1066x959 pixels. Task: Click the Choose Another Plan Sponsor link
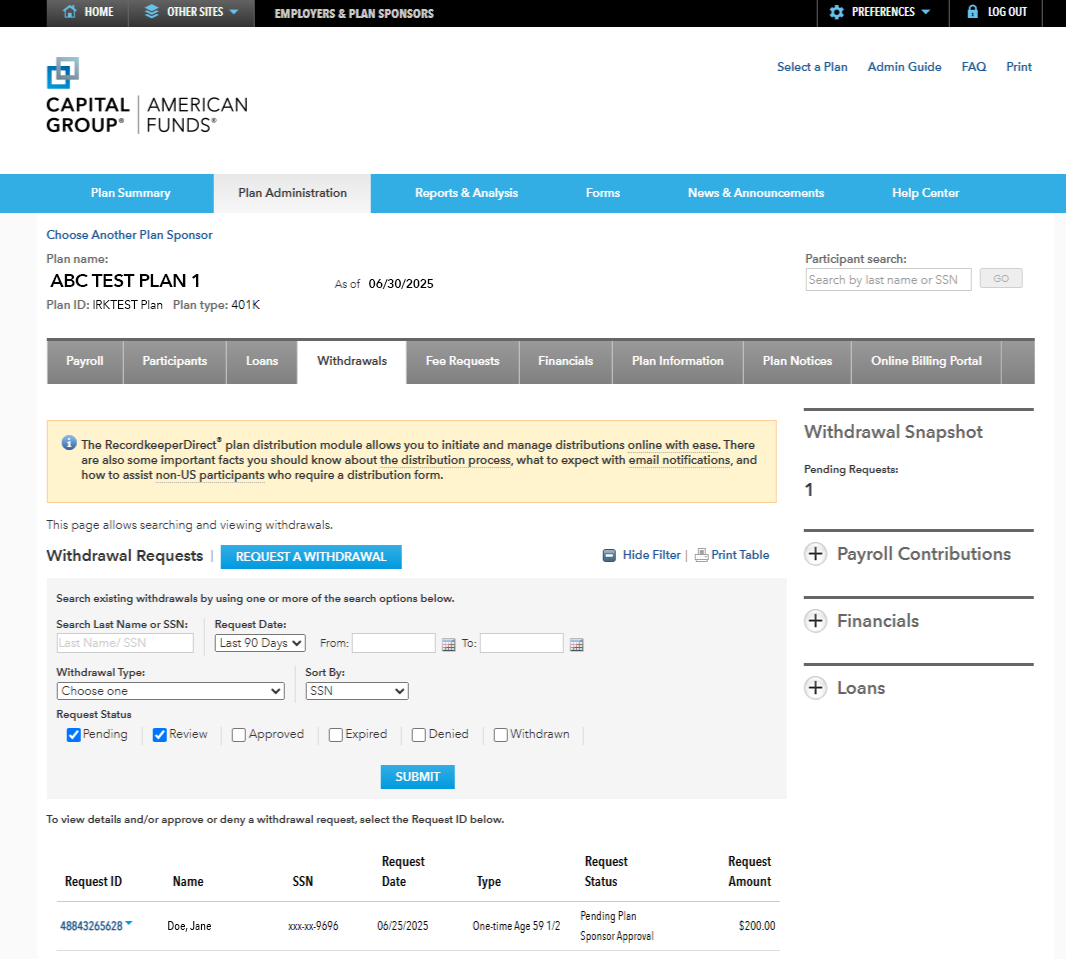pos(129,234)
